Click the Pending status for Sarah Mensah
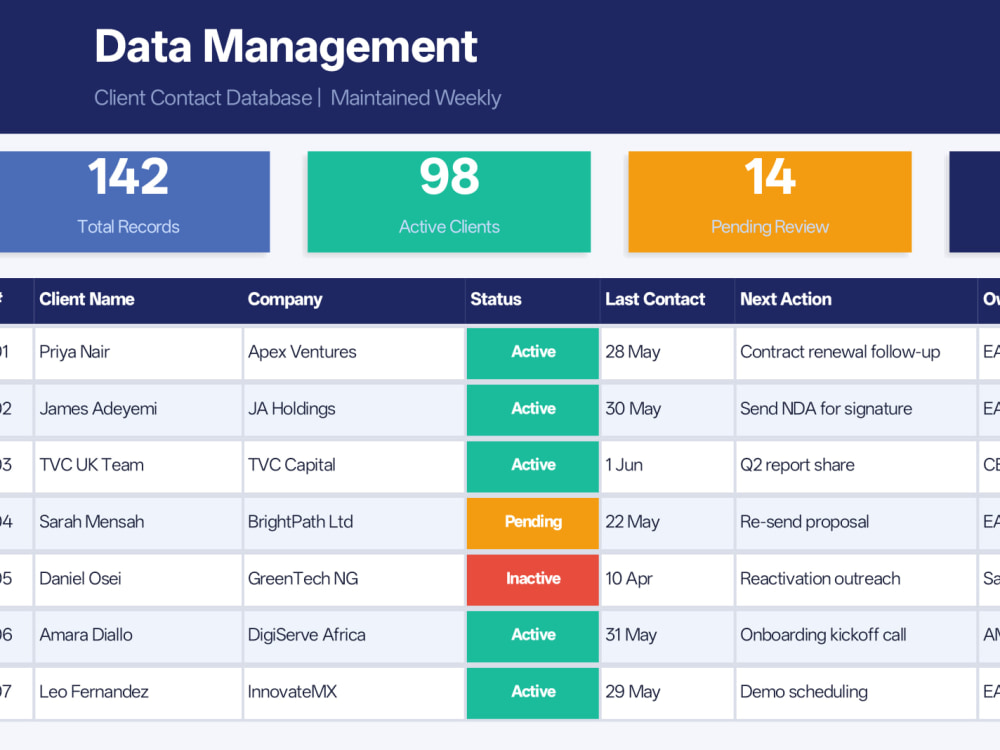 pos(533,522)
